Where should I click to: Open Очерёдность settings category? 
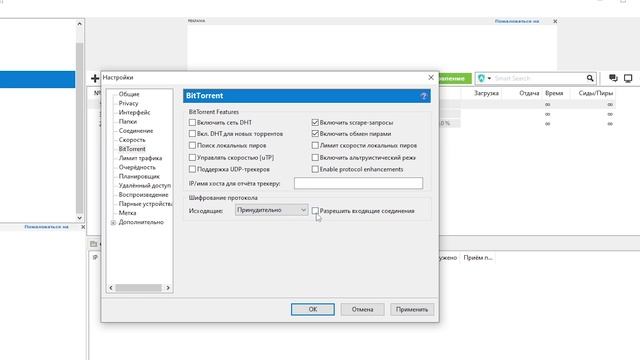pyautogui.click(x=137, y=167)
